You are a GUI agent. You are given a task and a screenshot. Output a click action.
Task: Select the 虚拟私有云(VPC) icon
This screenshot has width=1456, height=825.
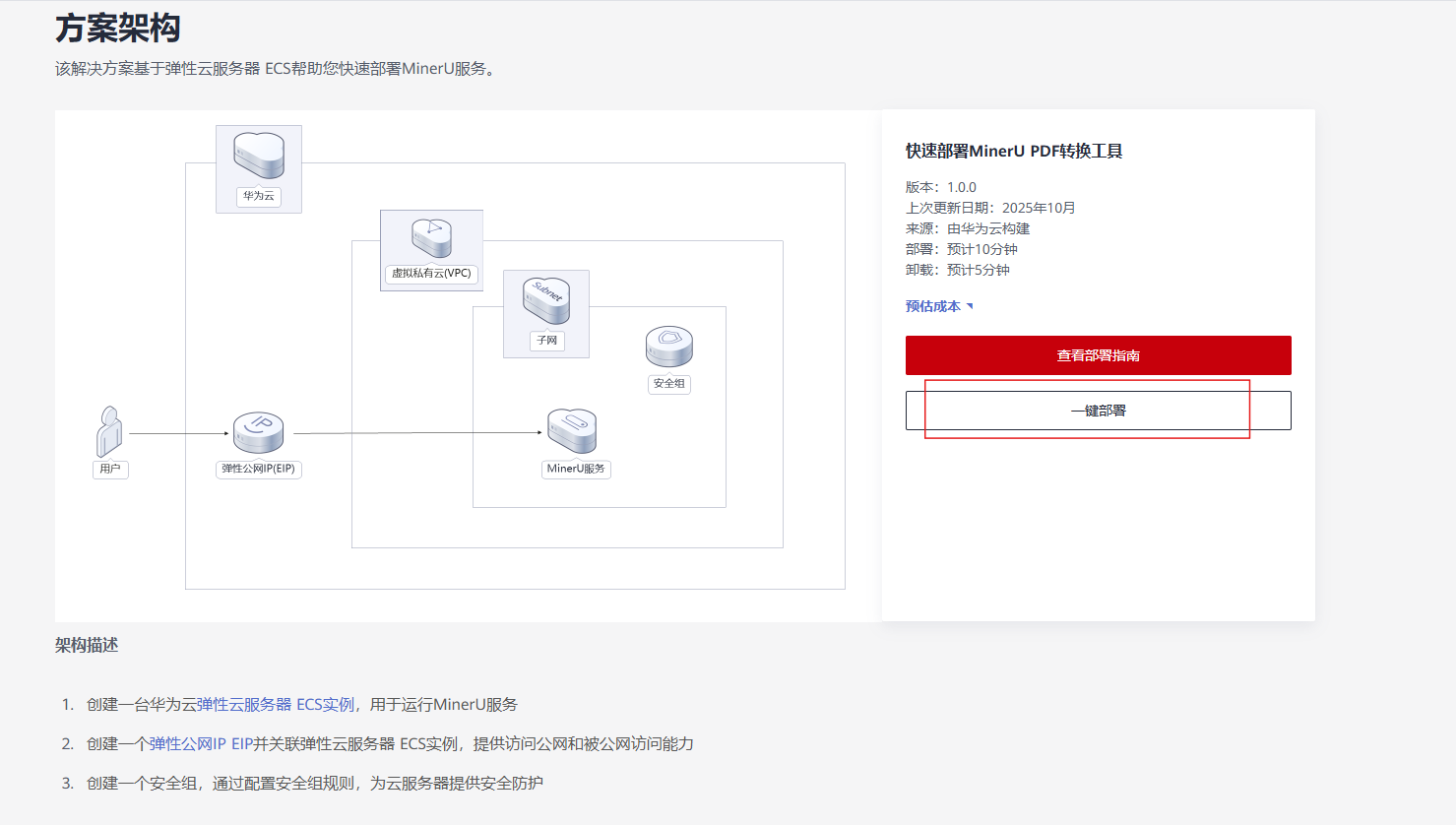pyautogui.click(x=431, y=238)
